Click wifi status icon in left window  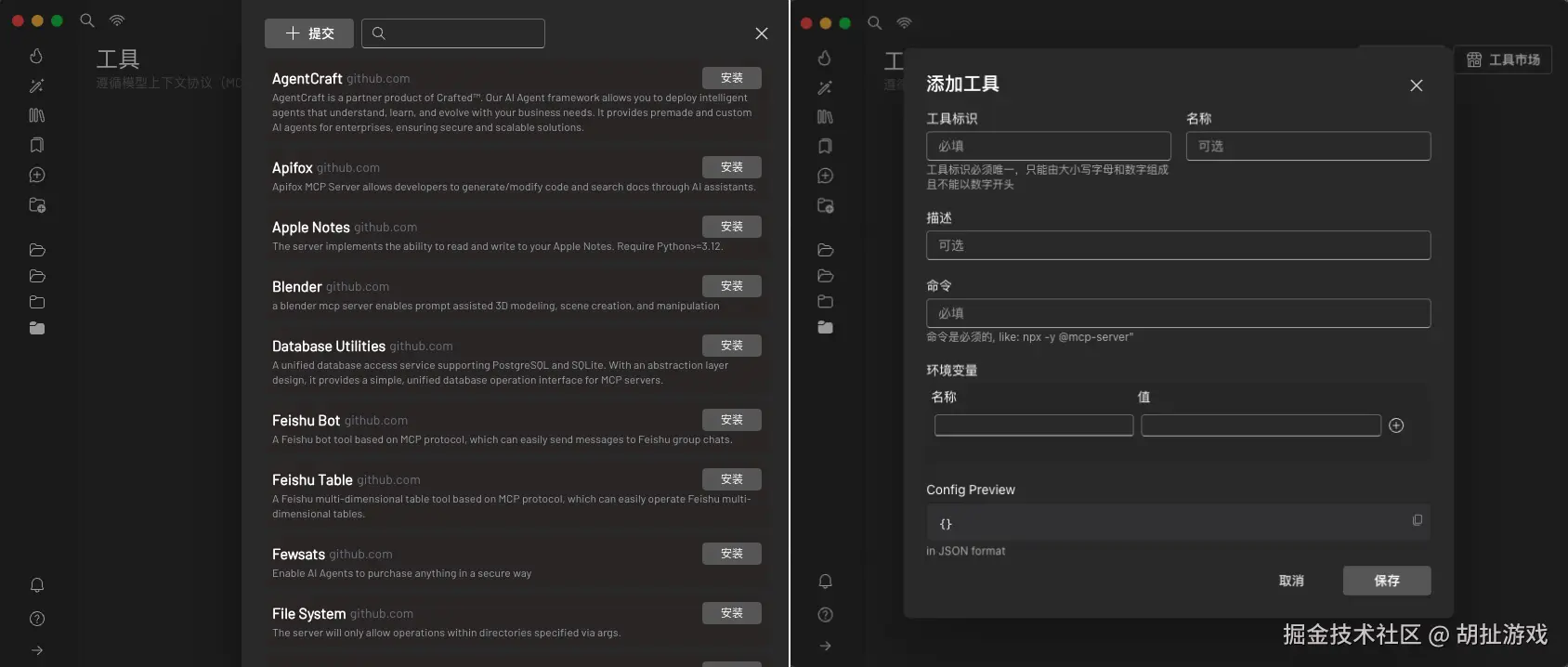coord(117,20)
